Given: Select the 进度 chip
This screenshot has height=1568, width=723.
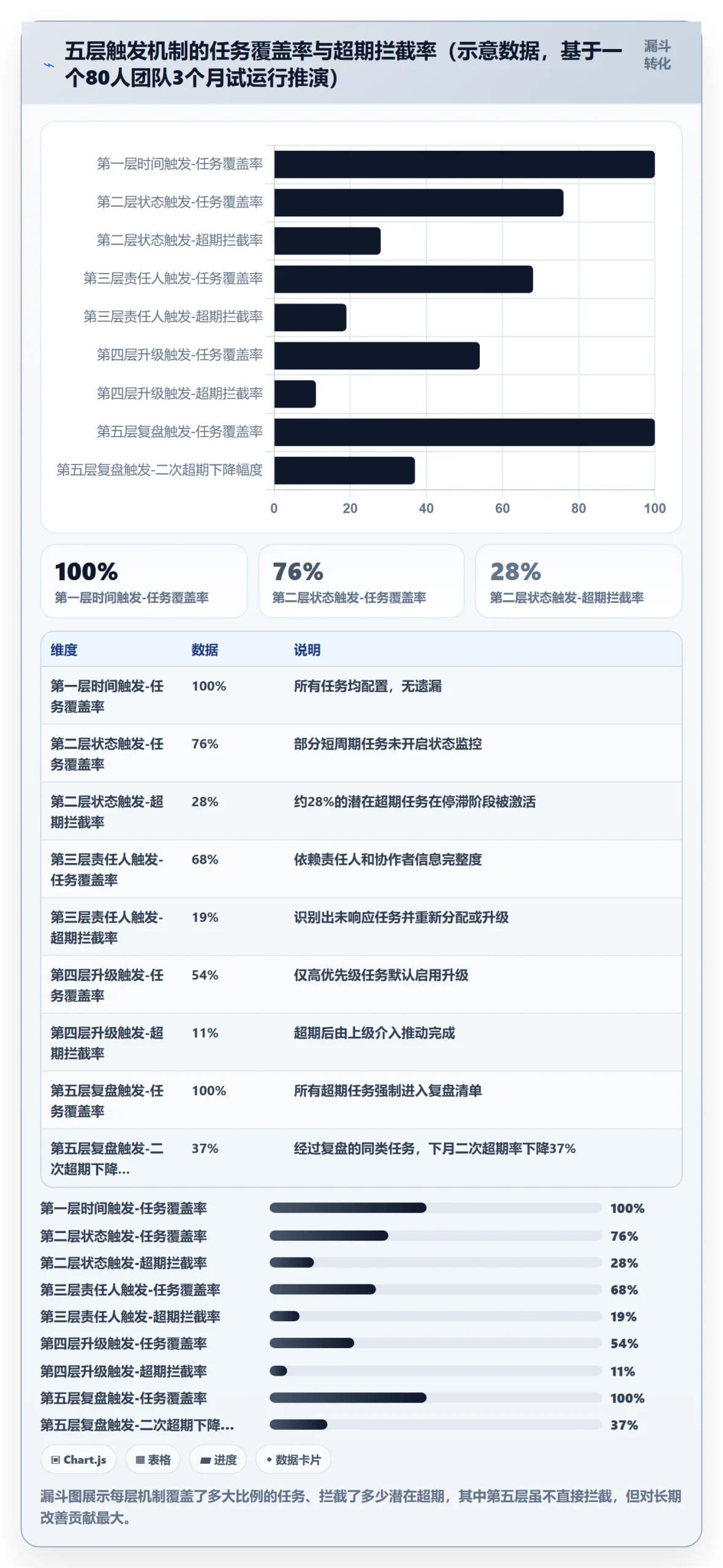Looking at the screenshot, I should [218, 1460].
